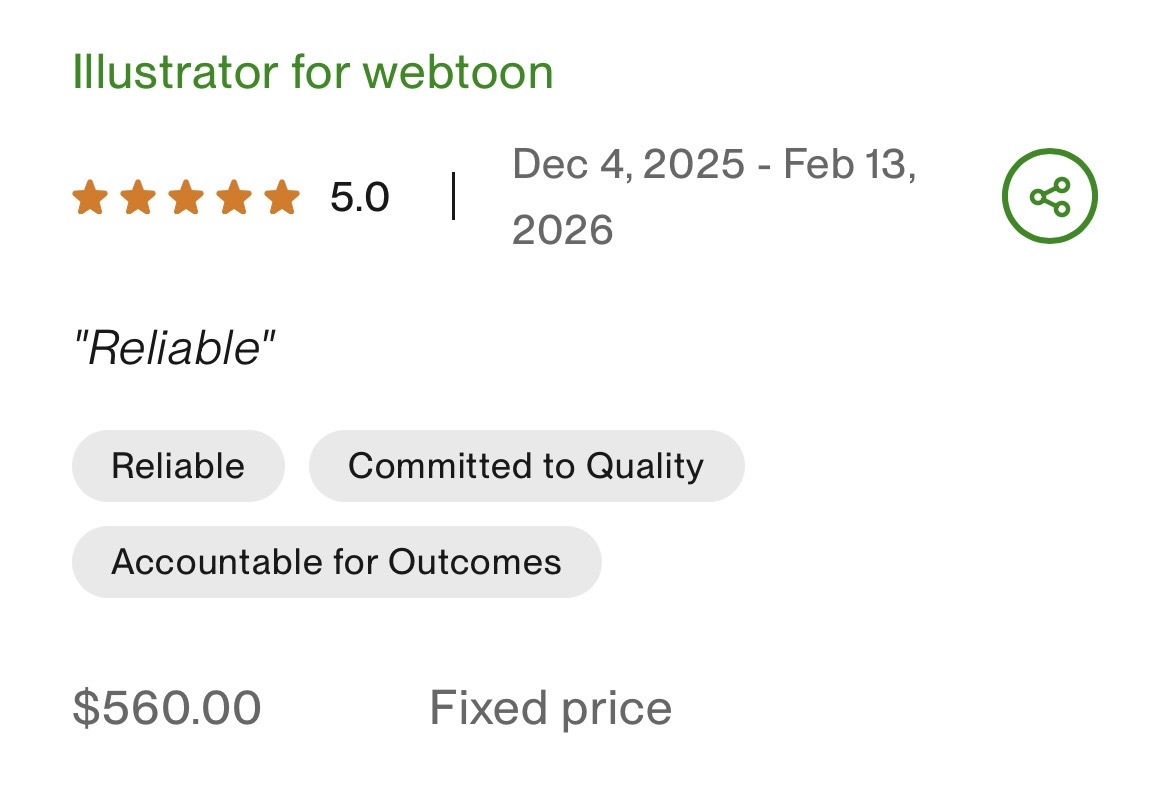Image resolution: width=1170 pixels, height=796 pixels.
Task: Click the "Committed to Quality" tag
Action: click(x=526, y=466)
